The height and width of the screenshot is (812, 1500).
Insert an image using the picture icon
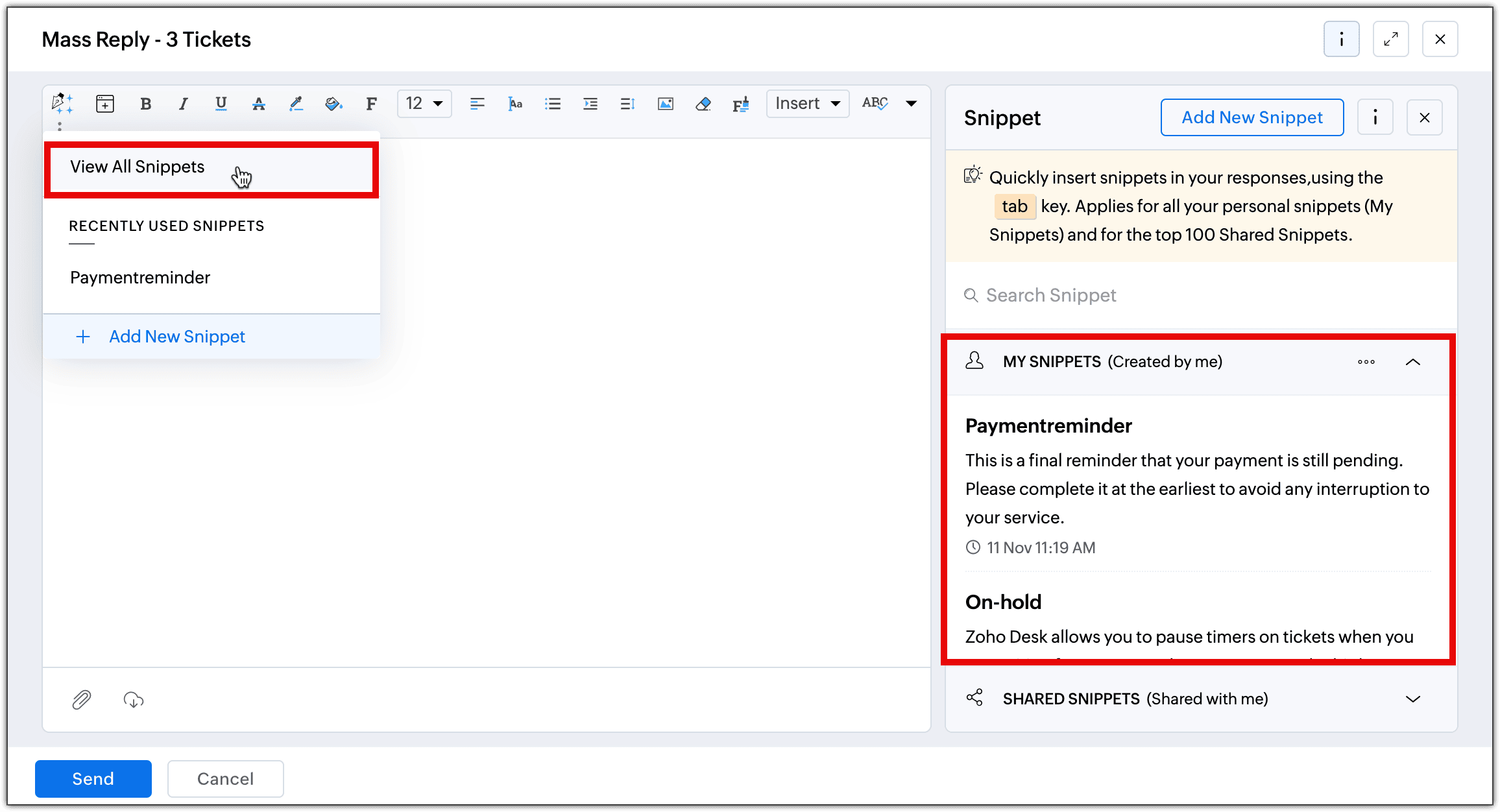tap(665, 104)
